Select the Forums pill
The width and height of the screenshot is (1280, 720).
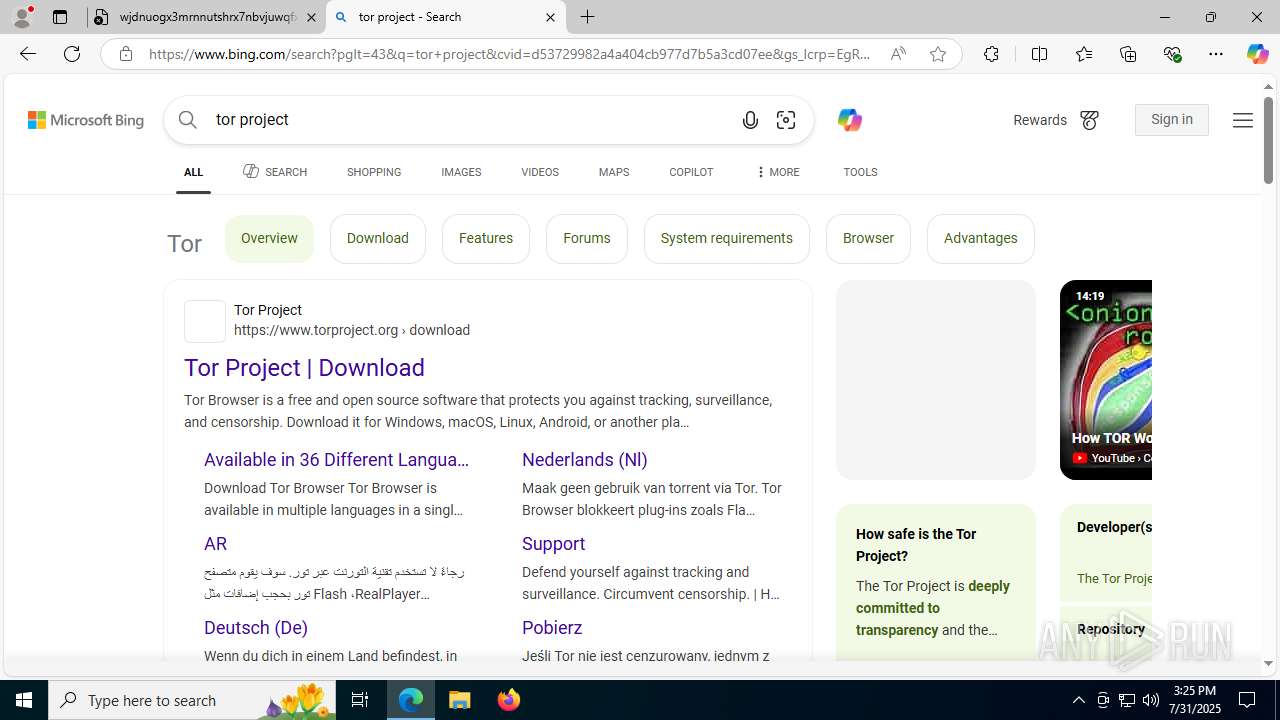(587, 238)
